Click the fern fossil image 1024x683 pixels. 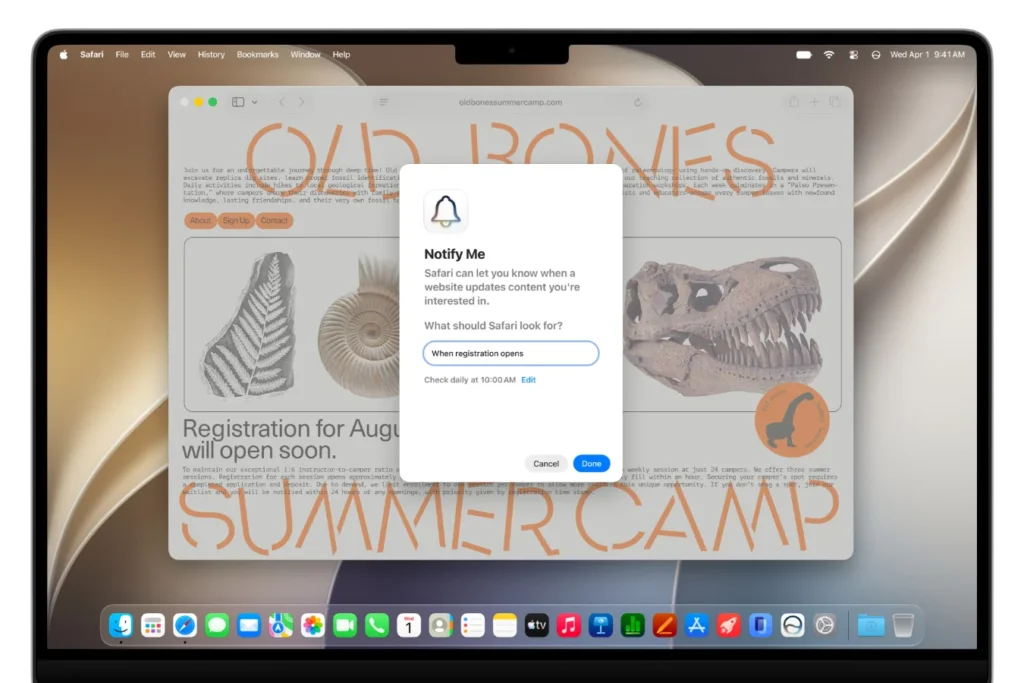(x=251, y=325)
